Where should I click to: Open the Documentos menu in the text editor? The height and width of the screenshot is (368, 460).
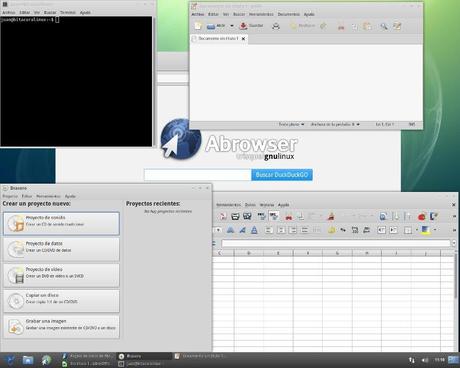pos(289,14)
